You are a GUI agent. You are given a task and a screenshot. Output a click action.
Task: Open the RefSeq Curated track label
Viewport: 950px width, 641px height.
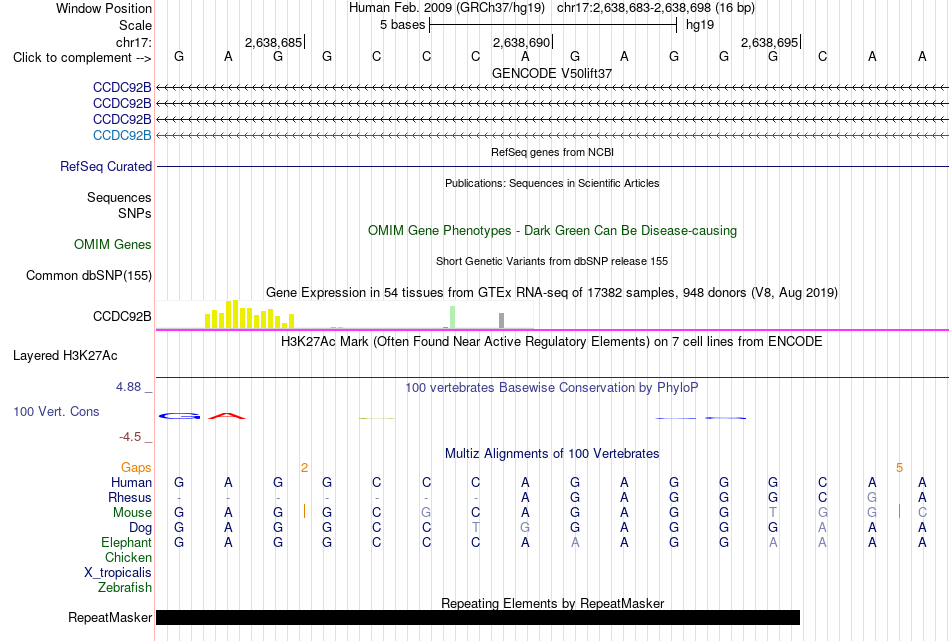tap(106, 167)
